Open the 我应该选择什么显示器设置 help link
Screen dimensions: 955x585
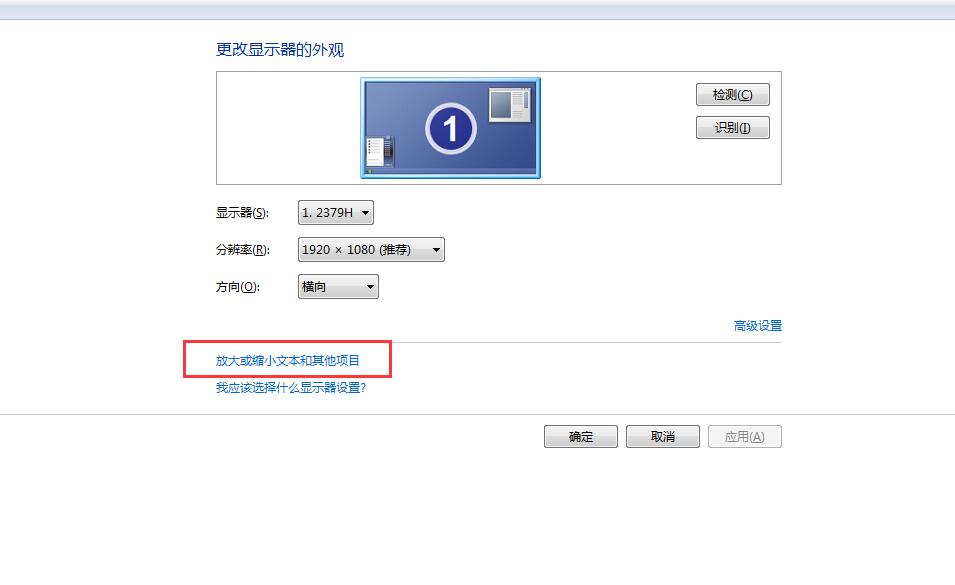291,388
